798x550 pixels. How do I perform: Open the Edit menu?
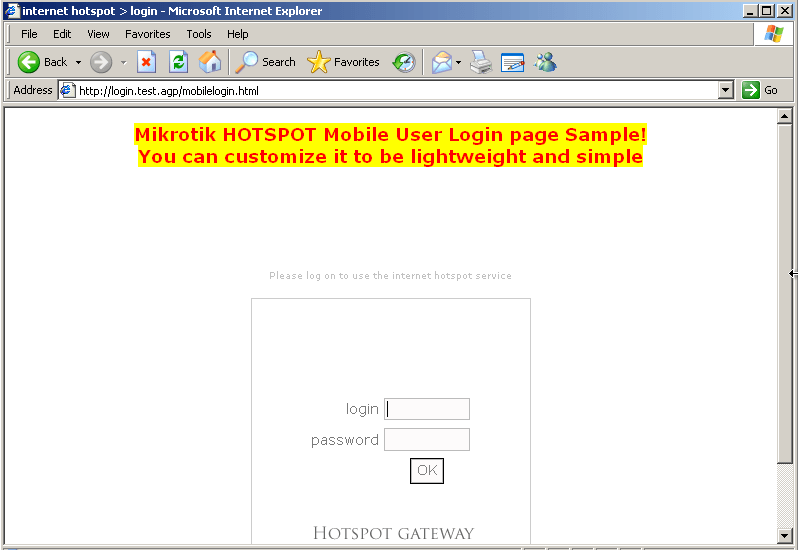pyautogui.click(x=62, y=34)
